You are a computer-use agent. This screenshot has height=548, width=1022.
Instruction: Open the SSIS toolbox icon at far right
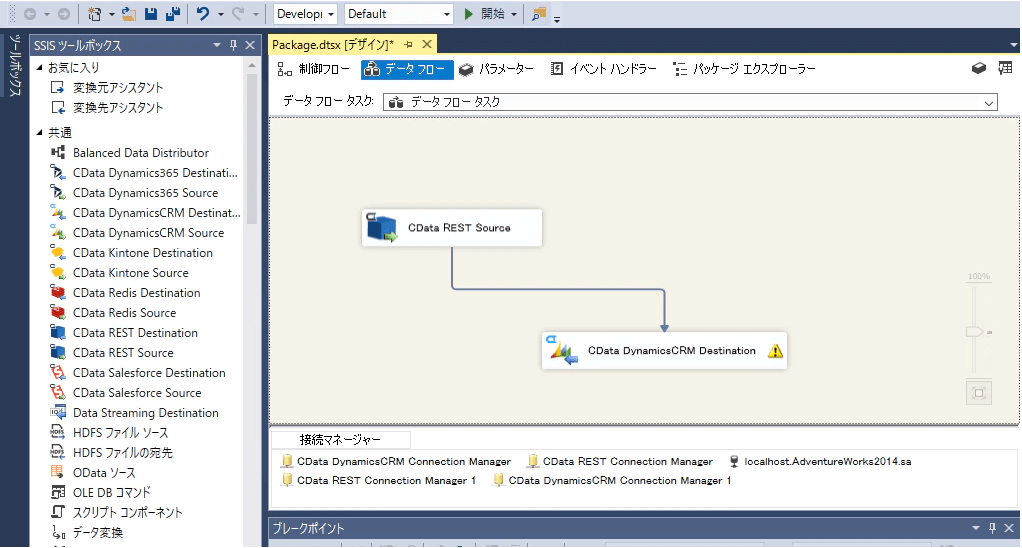(1005, 68)
